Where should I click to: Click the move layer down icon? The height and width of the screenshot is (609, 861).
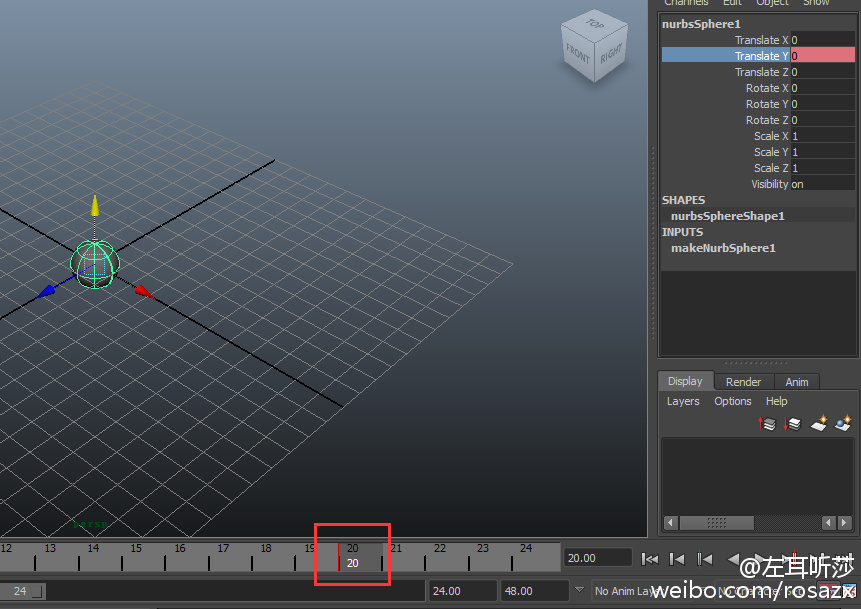pos(792,423)
